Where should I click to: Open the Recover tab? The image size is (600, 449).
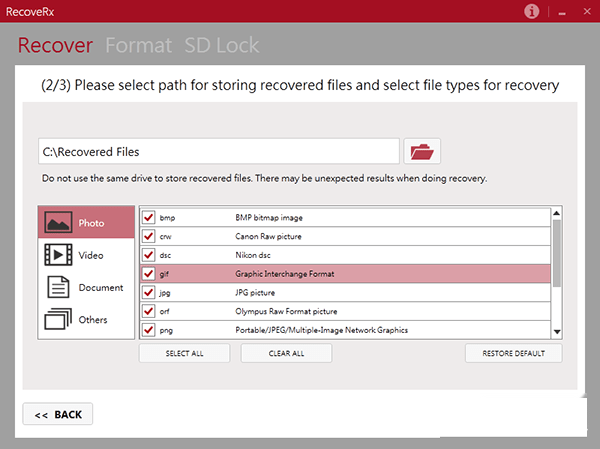(x=55, y=46)
